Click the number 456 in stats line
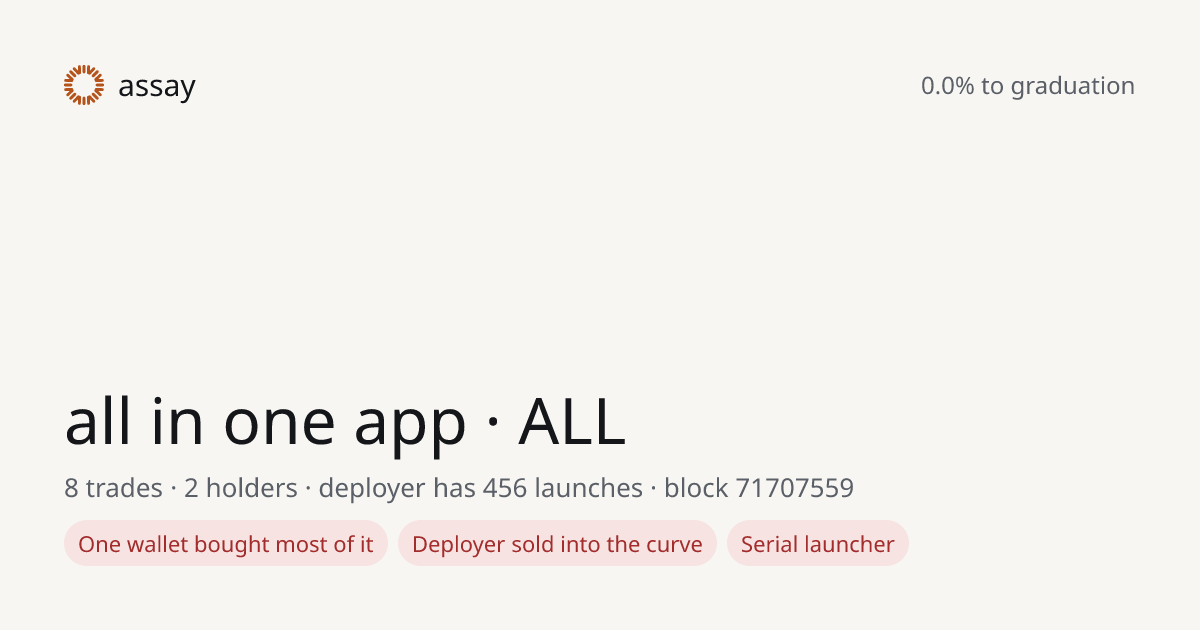 click(505, 488)
